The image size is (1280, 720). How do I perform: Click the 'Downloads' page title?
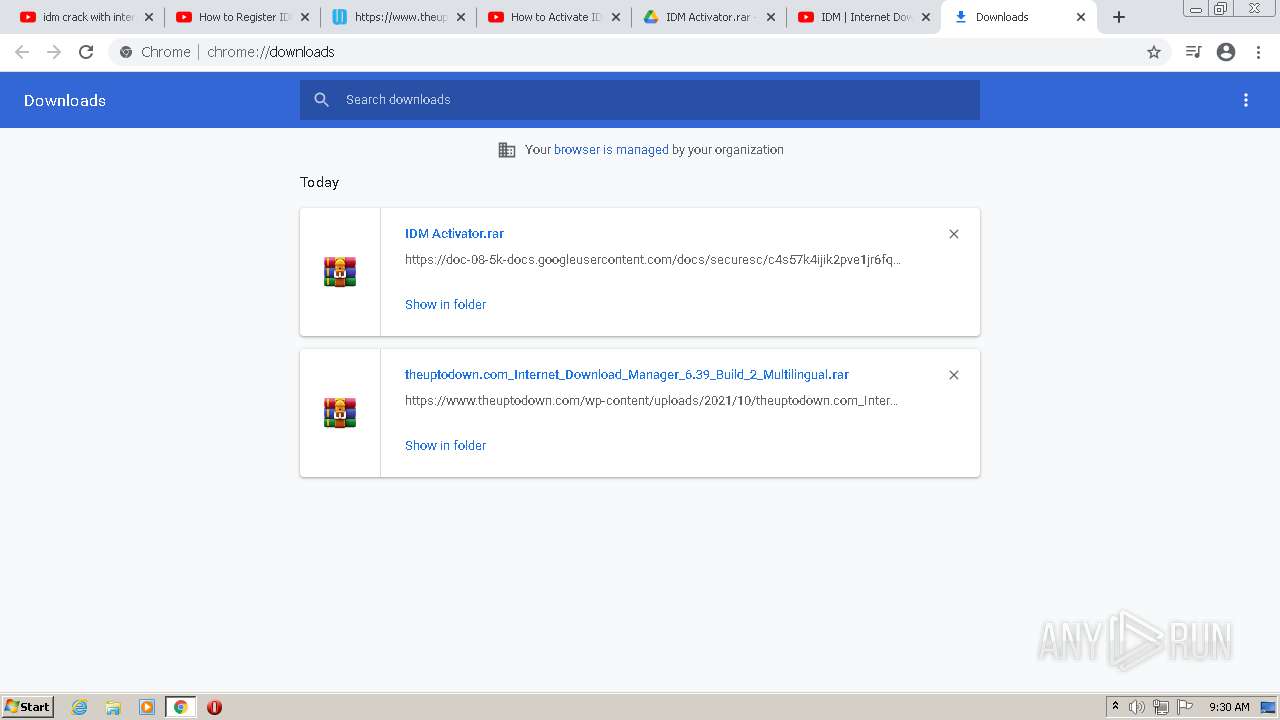(65, 101)
